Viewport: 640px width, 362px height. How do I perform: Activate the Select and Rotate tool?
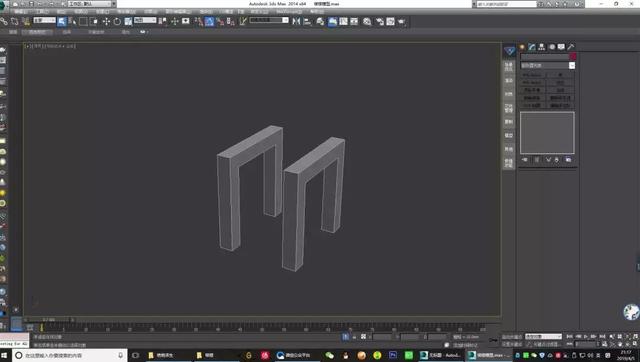tap(117, 21)
